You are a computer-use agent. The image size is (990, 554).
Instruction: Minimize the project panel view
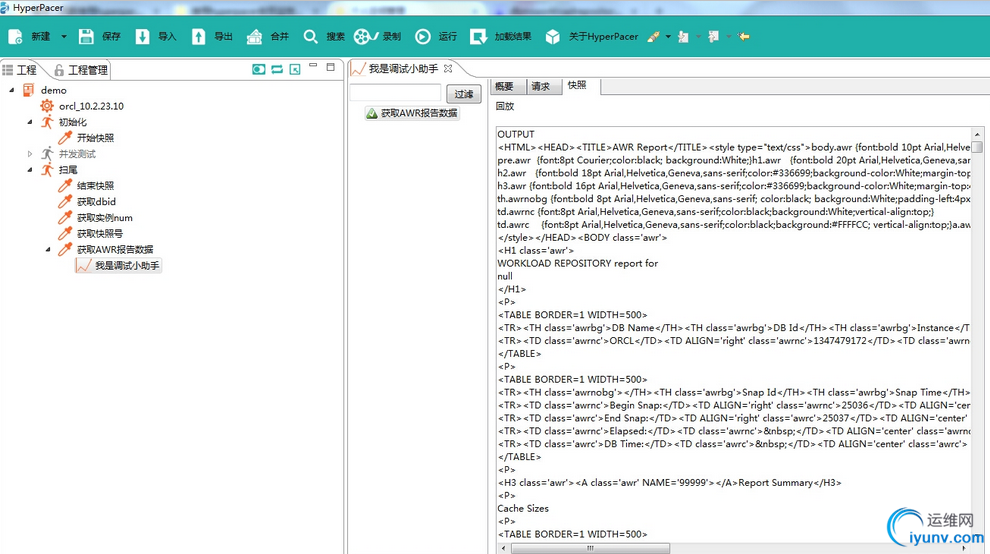[x=313, y=66]
